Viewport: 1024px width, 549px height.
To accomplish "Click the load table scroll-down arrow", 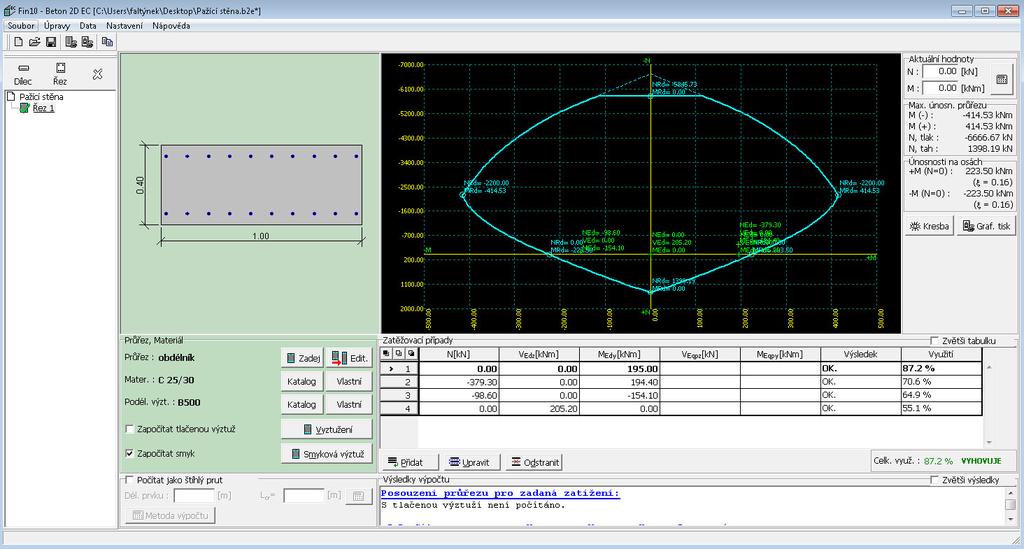I will [989, 442].
